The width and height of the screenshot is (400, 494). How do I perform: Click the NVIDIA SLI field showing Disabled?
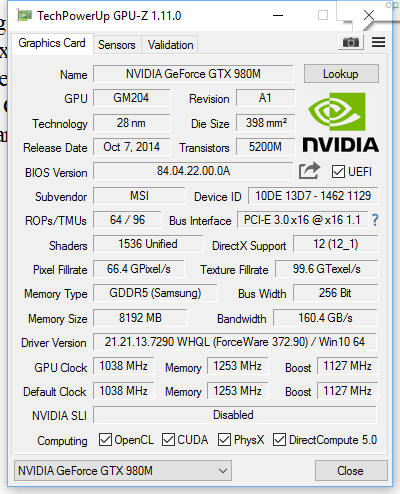click(x=235, y=415)
